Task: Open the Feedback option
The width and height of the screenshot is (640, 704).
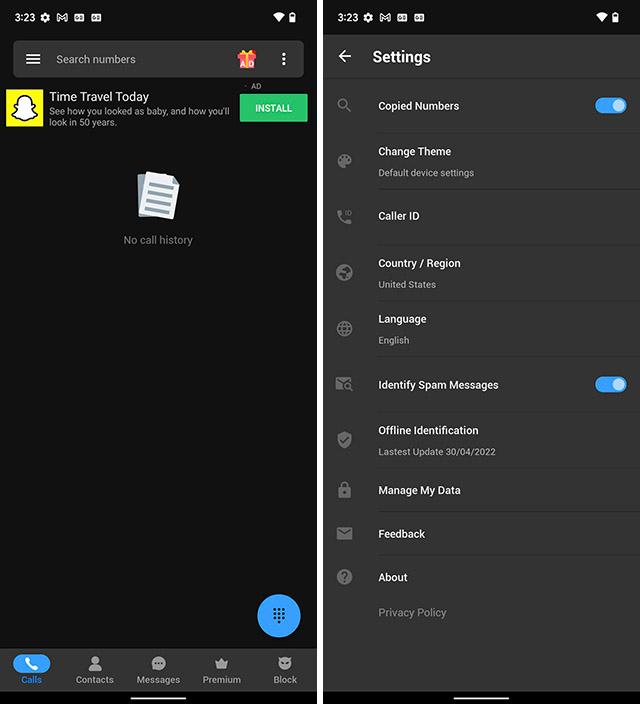Action: 481,533
